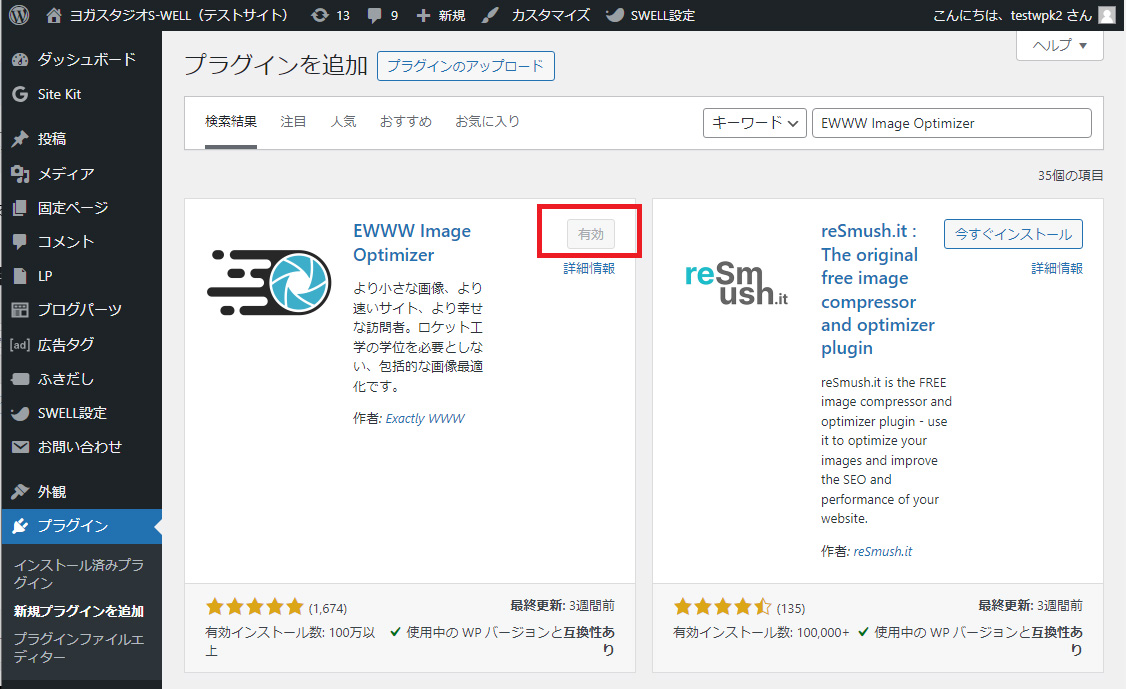The image size is (1127, 689).
Task: Click the 投稿 pin icon
Action: click(20, 139)
